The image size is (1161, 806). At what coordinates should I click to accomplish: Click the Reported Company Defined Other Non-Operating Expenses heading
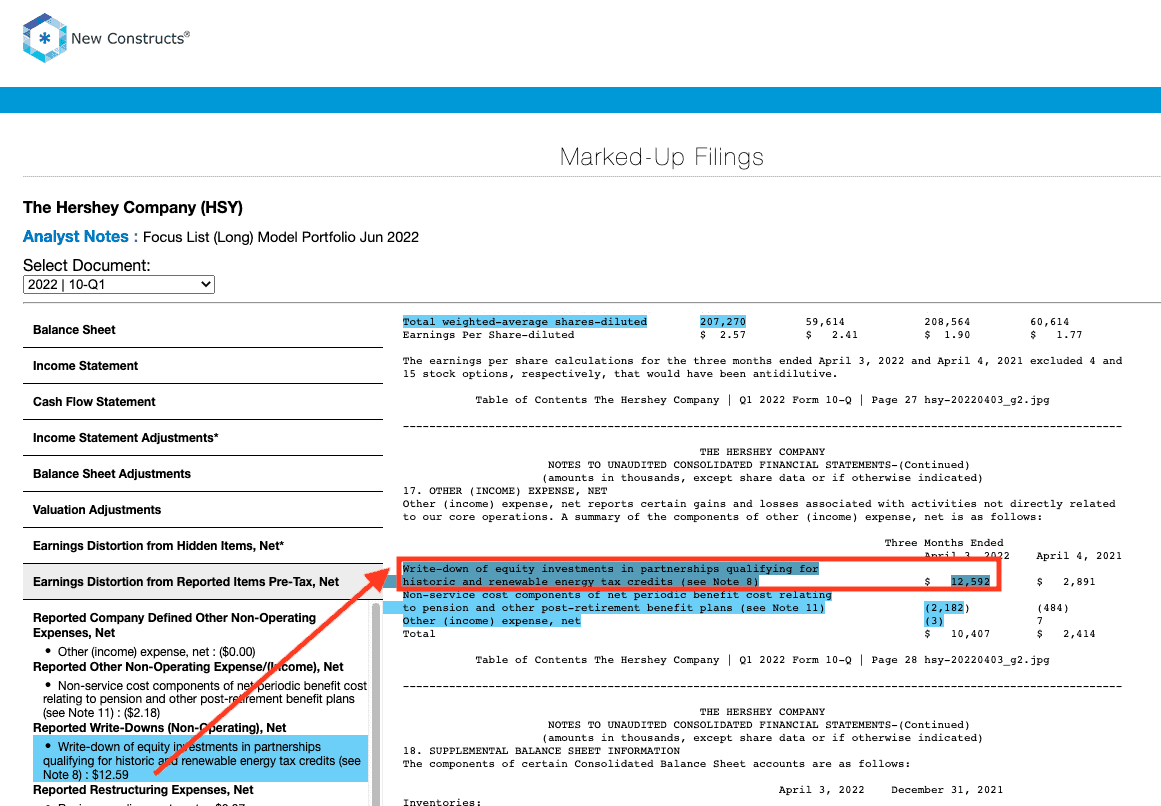click(174, 625)
